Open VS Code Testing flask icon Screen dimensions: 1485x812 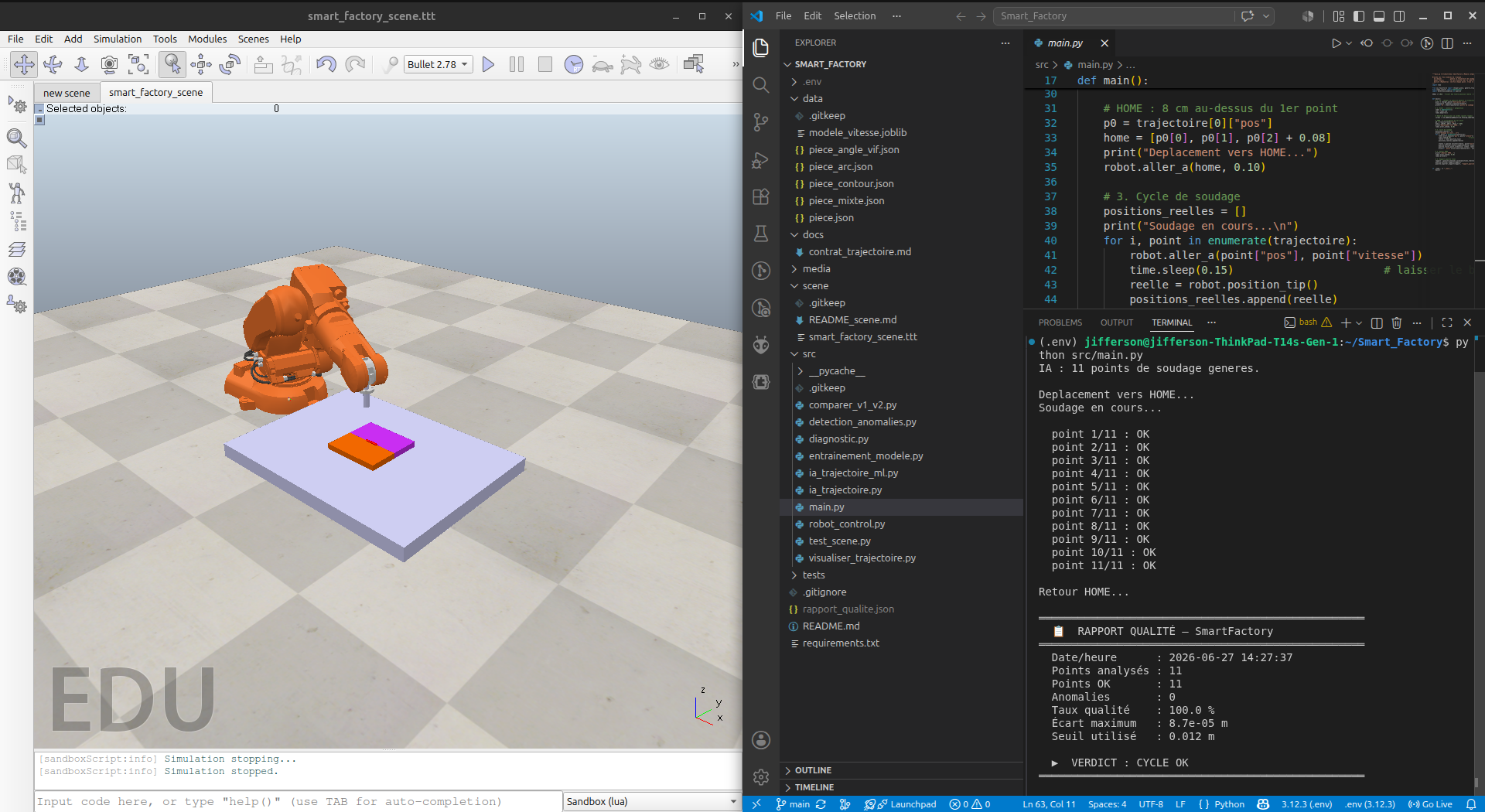pos(761,234)
